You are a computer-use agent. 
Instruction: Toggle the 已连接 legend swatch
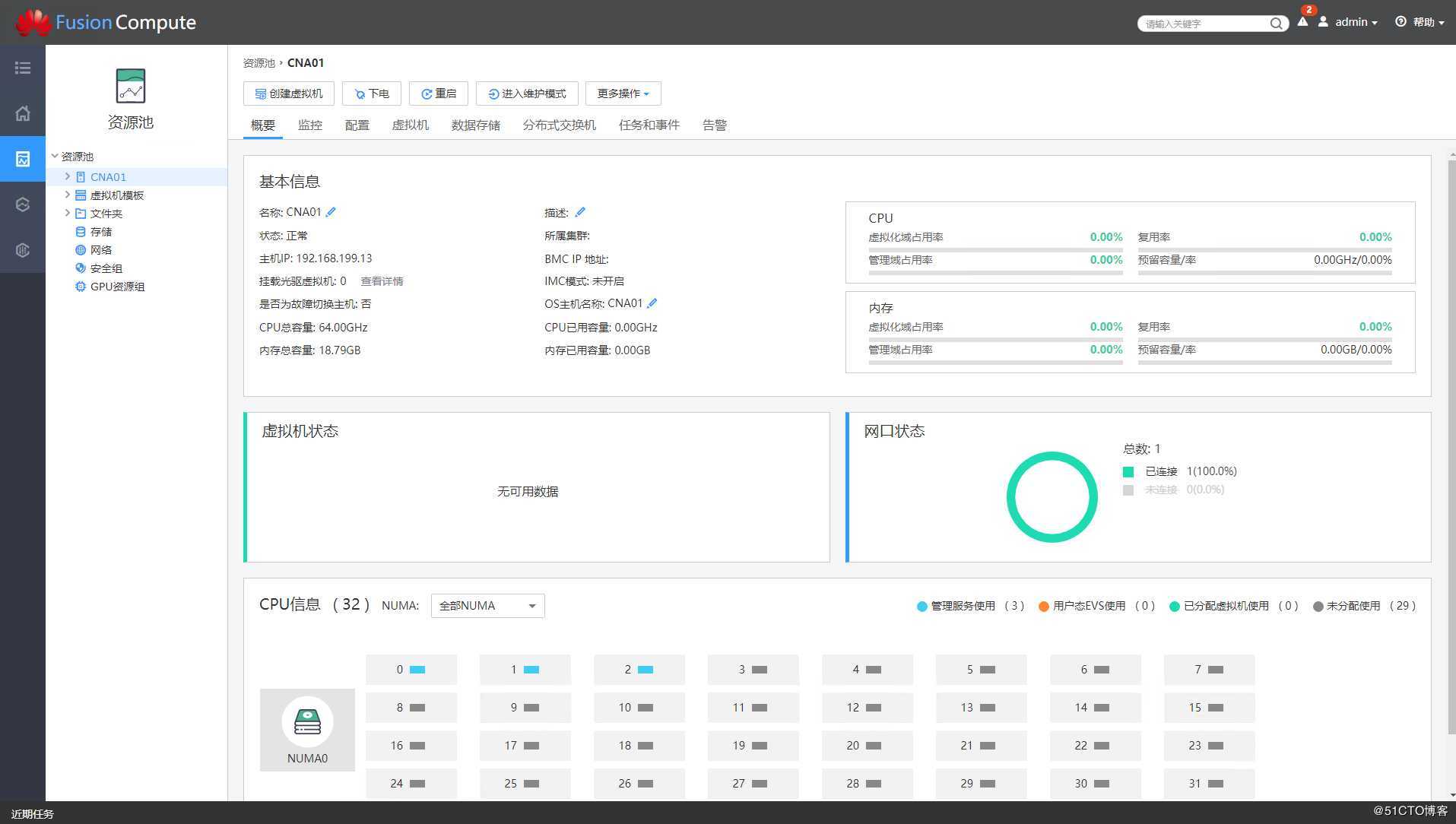pyautogui.click(x=1128, y=472)
